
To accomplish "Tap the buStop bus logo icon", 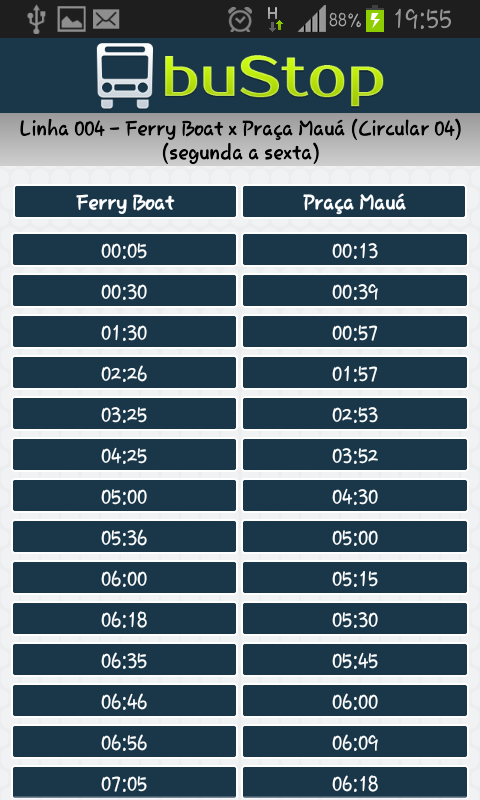I will coord(125,76).
